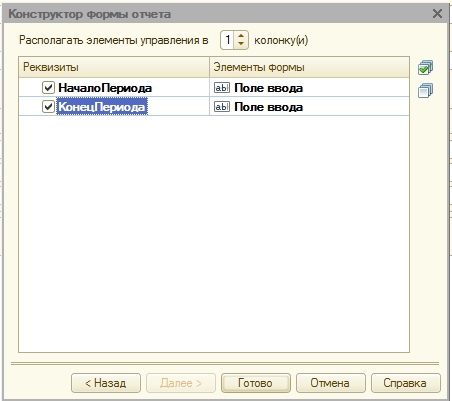Increase column count with up arrow
This screenshot has height=401, width=452.
point(241,35)
